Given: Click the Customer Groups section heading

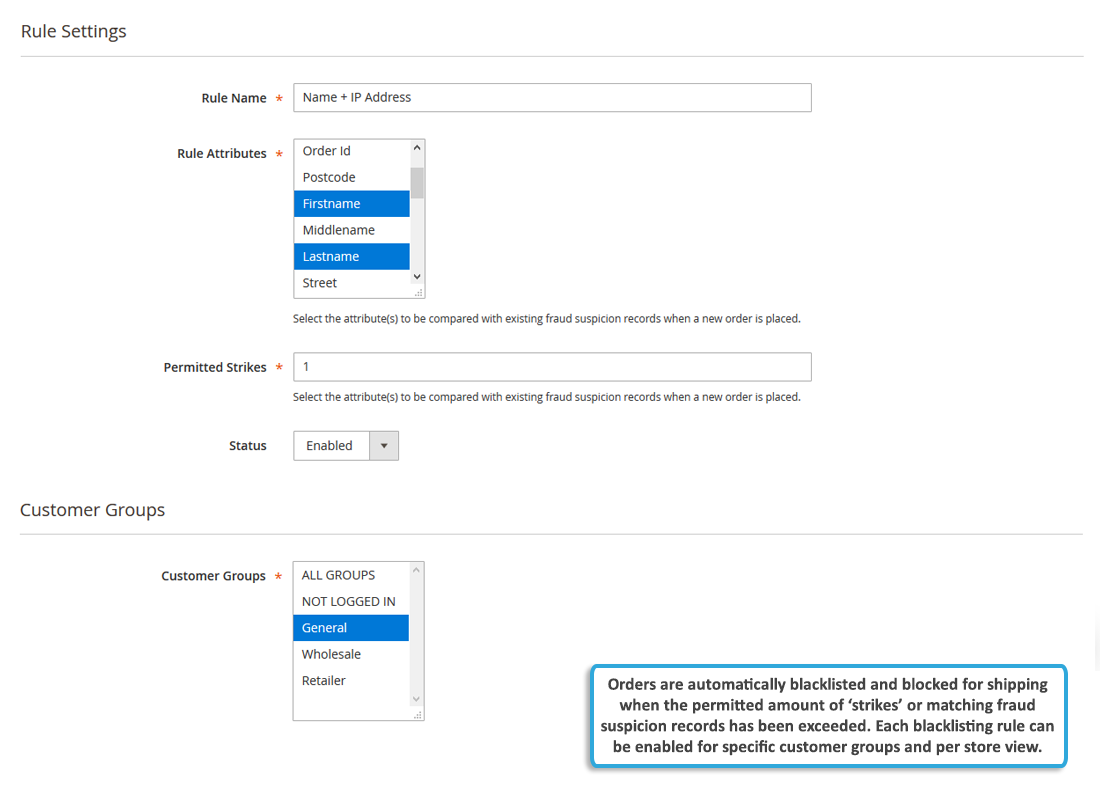Looking at the screenshot, I should (x=93, y=510).
